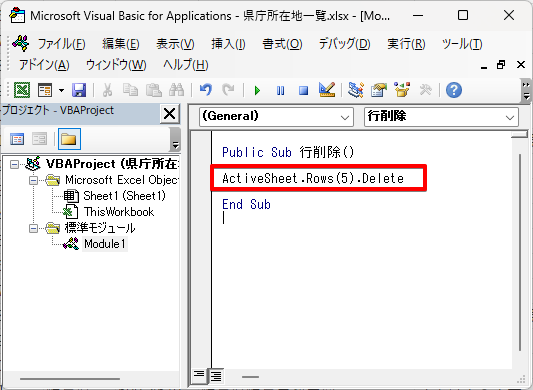Viewport: 533px width, 390px height.
Task: Click the Reset stop button
Action: (x=303, y=90)
